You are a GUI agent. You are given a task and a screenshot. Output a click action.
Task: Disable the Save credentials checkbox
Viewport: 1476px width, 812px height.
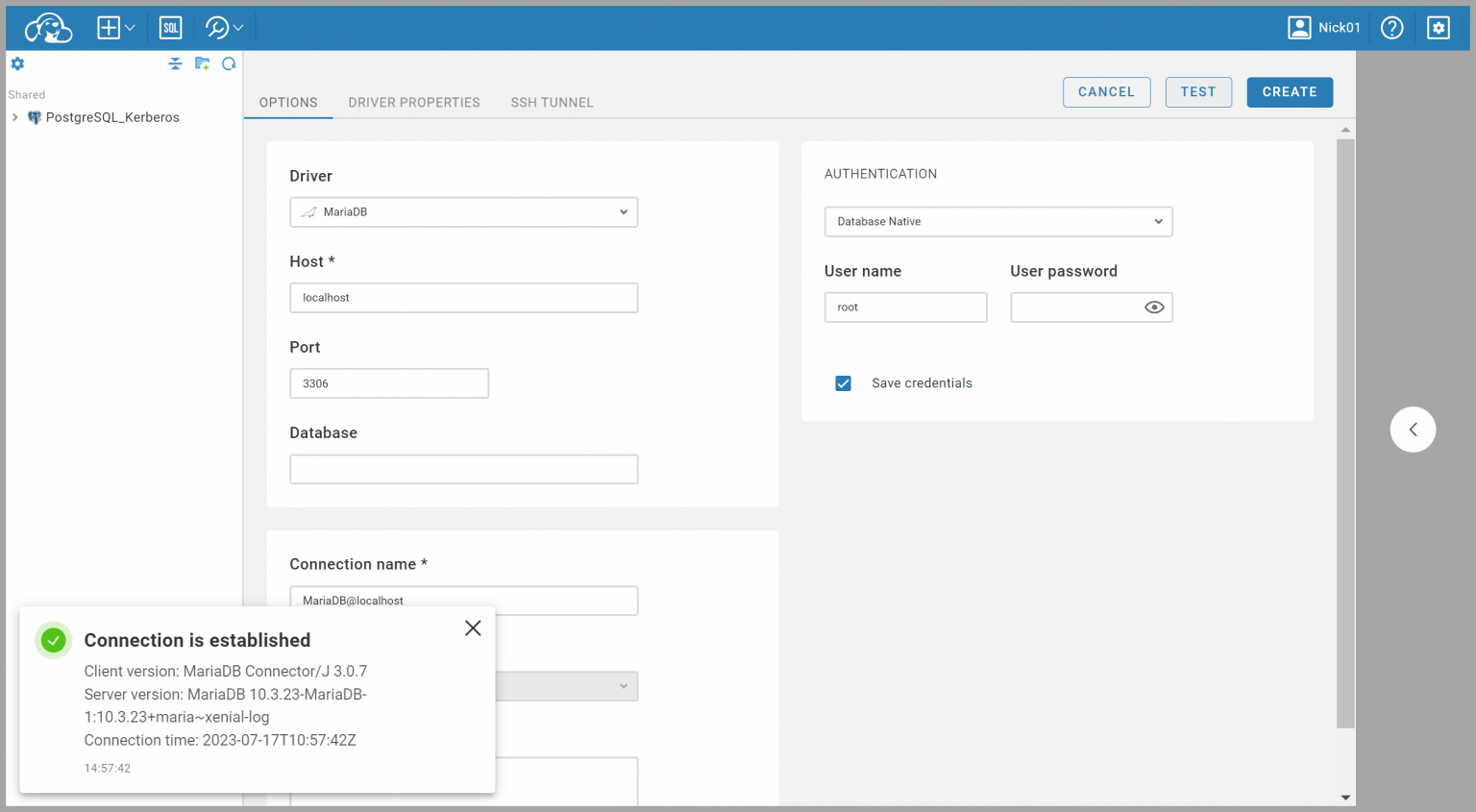(843, 382)
